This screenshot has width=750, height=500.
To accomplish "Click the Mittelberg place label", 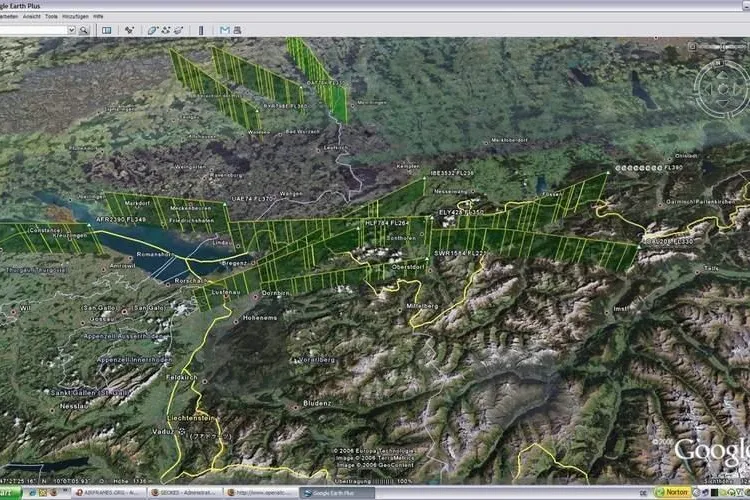I will click(422, 306).
